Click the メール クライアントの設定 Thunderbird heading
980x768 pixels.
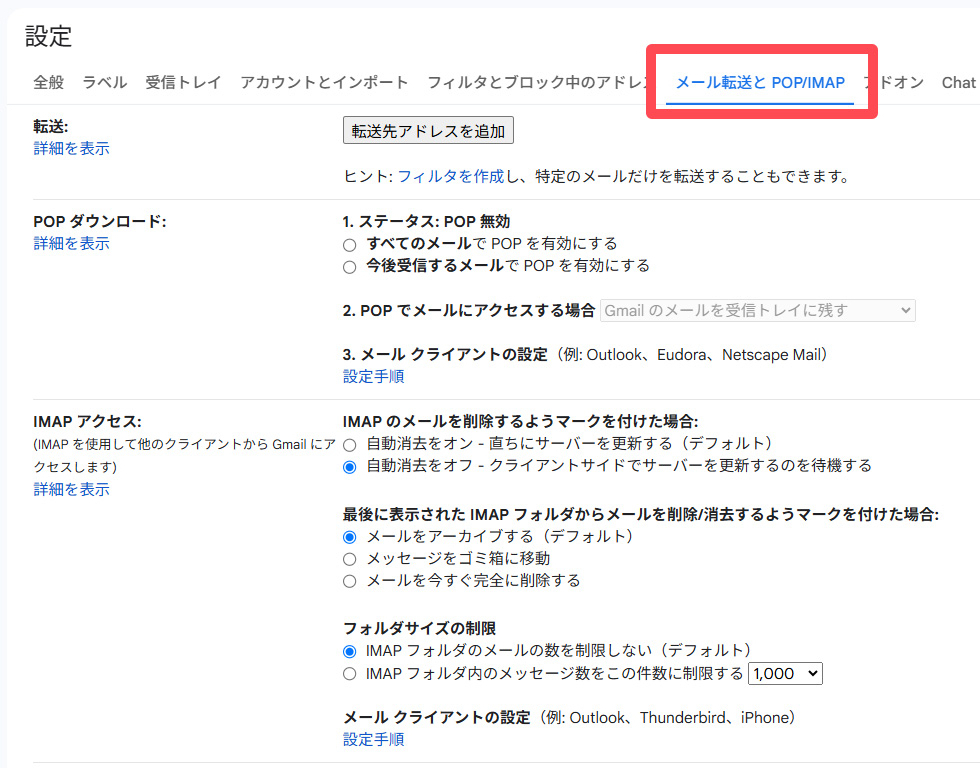pyautogui.click(x=569, y=717)
